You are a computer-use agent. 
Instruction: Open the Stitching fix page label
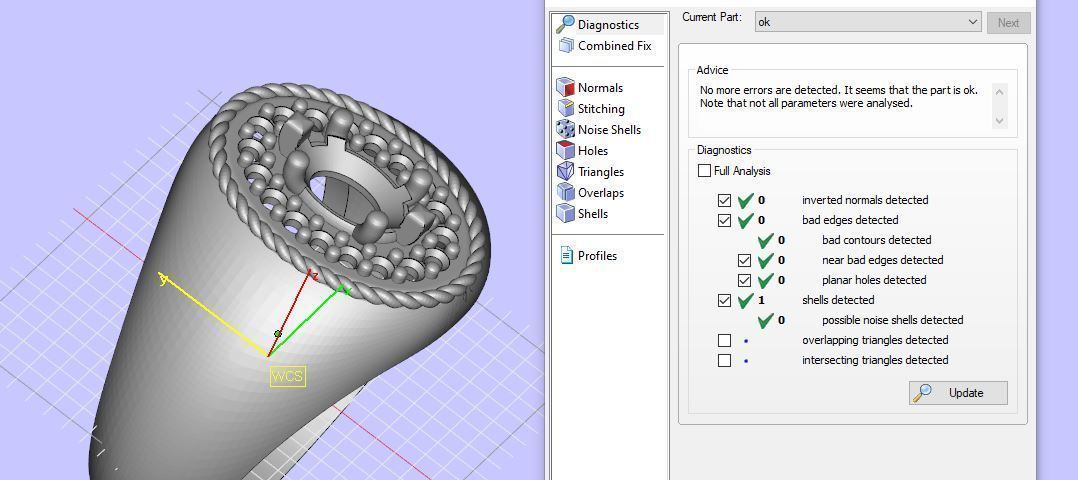click(601, 109)
